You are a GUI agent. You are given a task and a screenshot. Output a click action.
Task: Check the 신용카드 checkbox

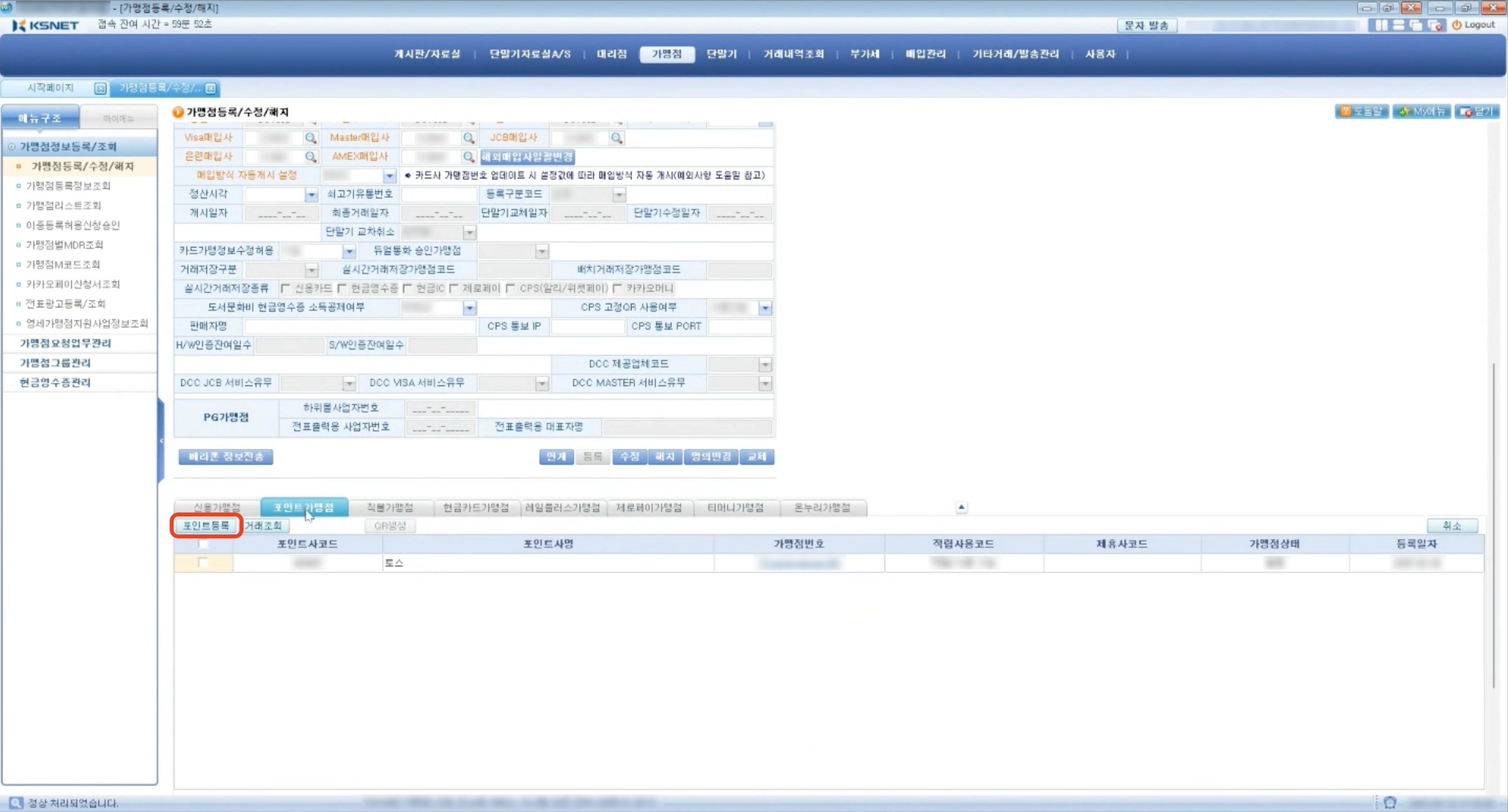pos(286,289)
